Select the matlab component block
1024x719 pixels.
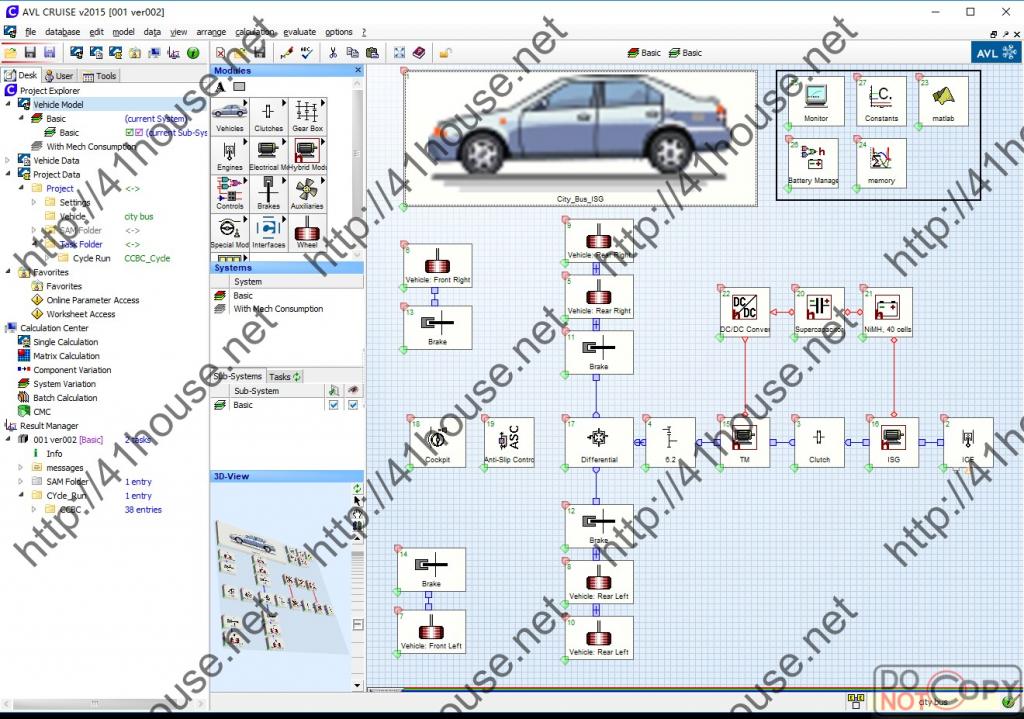(942, 101)
